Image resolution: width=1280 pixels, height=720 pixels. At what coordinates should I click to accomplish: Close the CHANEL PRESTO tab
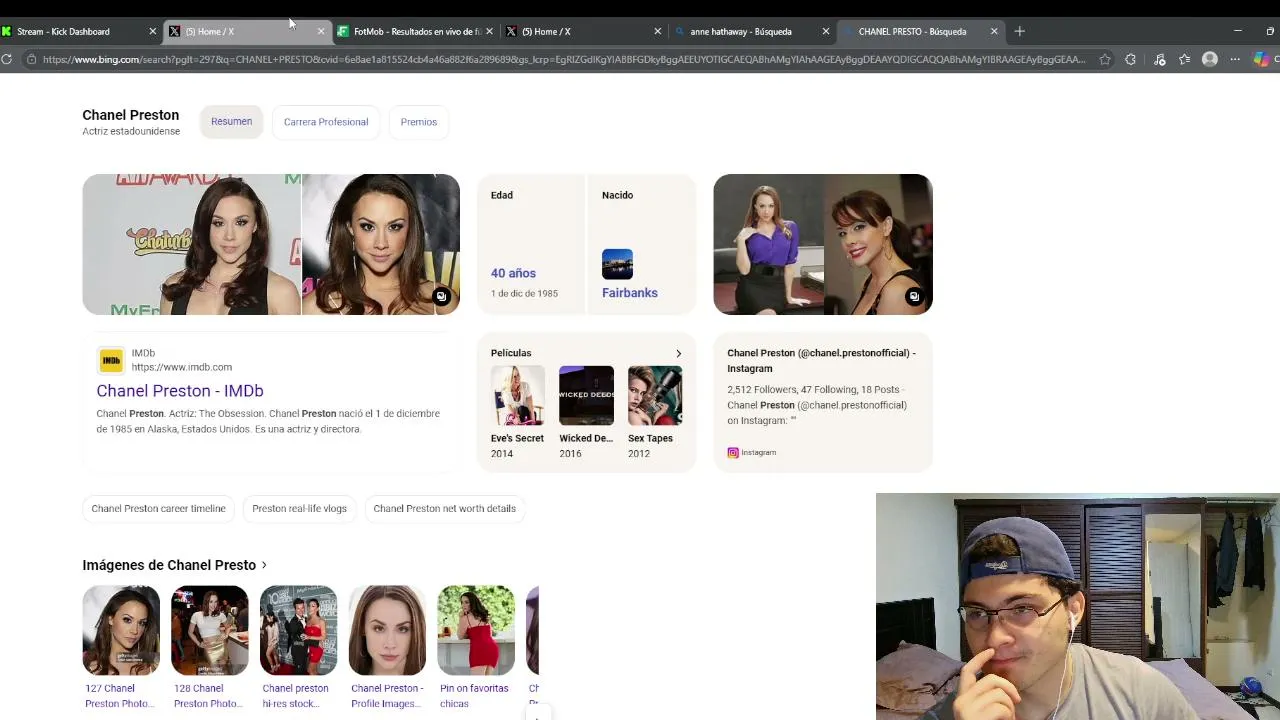coord(994,31)
